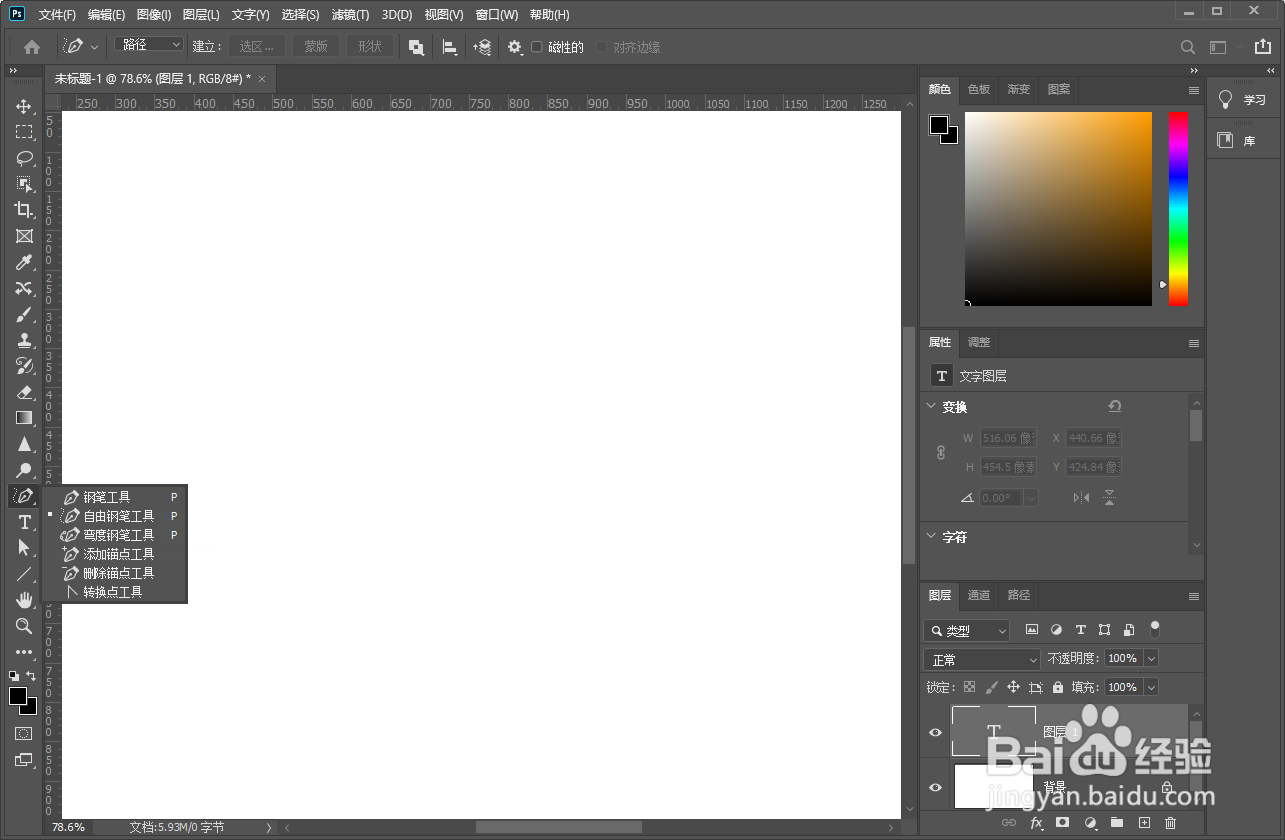Select the Brush tool
The width and height of the screenshot is (1285, 840).
(24, 314)
